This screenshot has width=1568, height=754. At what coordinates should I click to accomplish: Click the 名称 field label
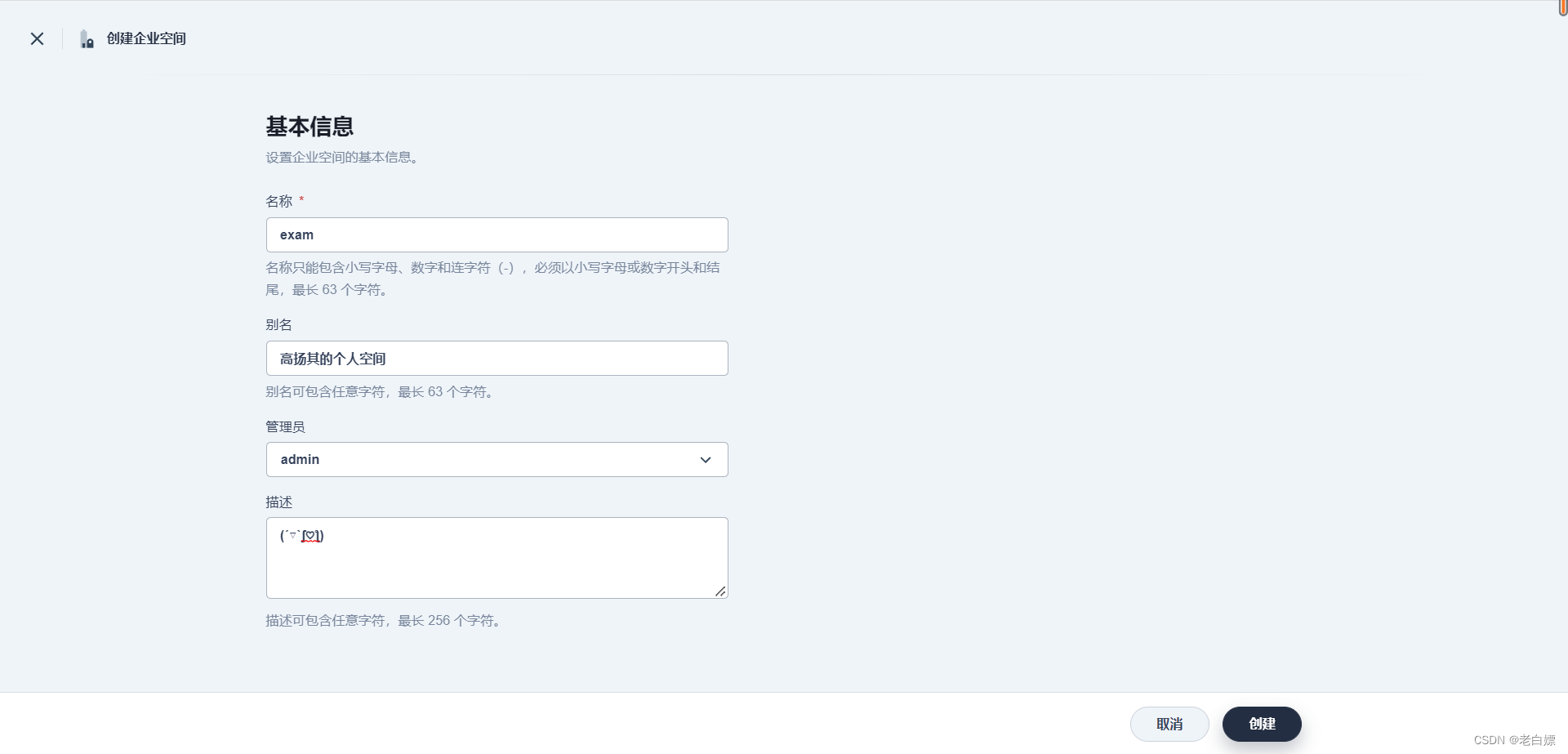(x=278, y=201)
